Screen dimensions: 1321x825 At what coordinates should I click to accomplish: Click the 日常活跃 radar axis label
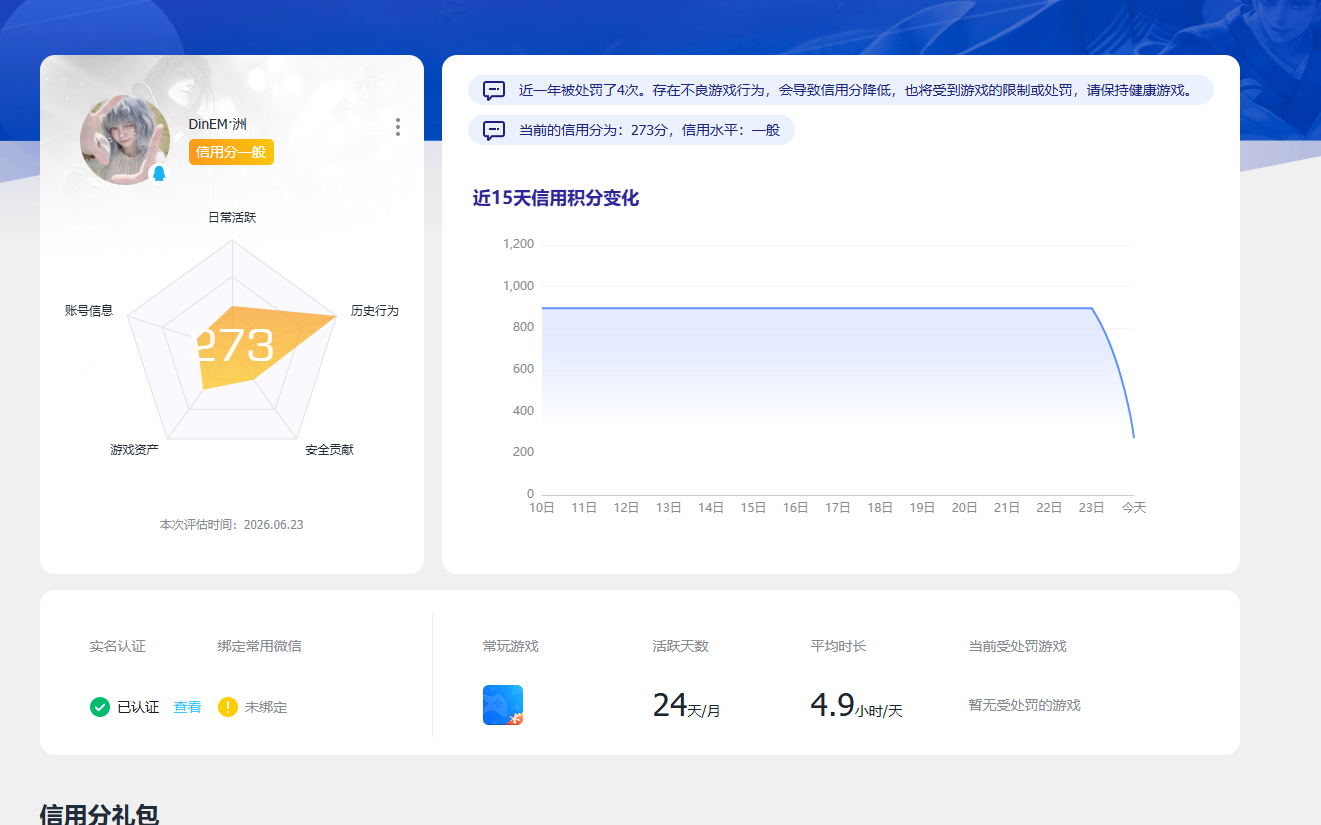pos(232,217)
